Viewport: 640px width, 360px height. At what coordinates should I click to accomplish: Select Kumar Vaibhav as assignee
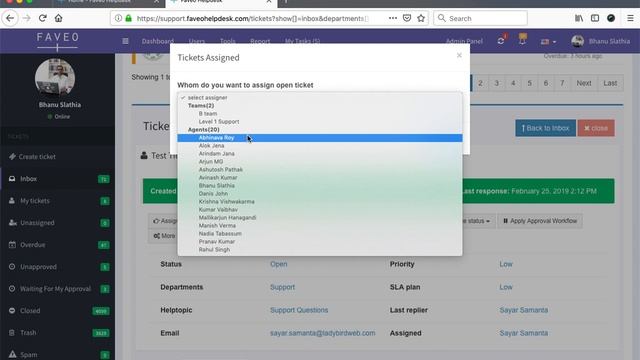(320, 209)
